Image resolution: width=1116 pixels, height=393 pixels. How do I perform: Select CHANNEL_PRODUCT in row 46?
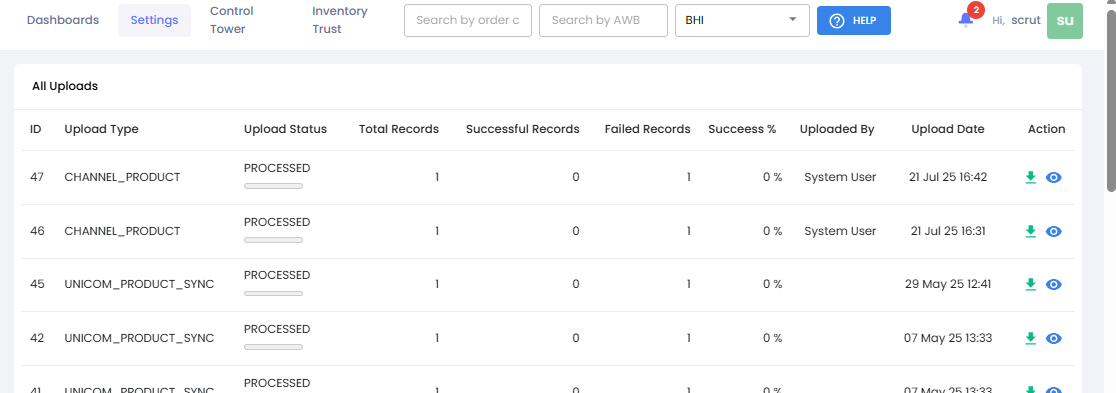(x=122, y=231)
